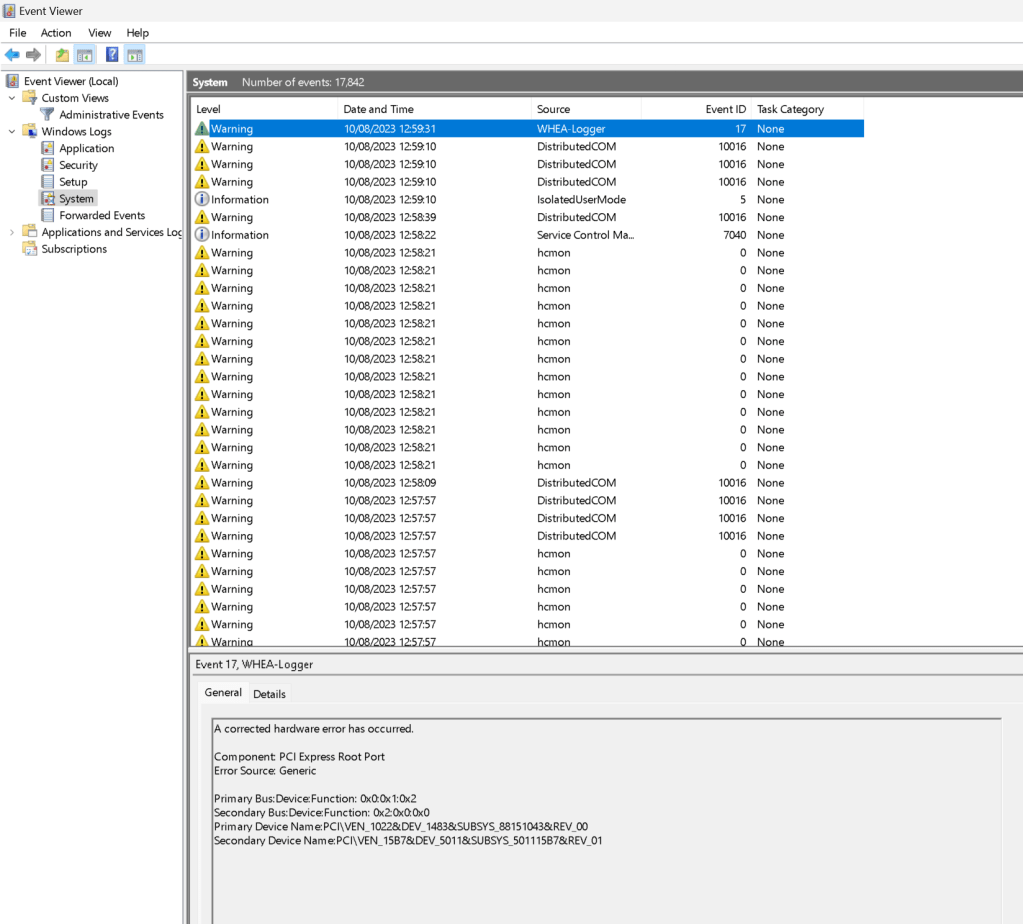
Task: Click 'Component: PCI Express Root Port' line
Action: [x=299, y=756]
